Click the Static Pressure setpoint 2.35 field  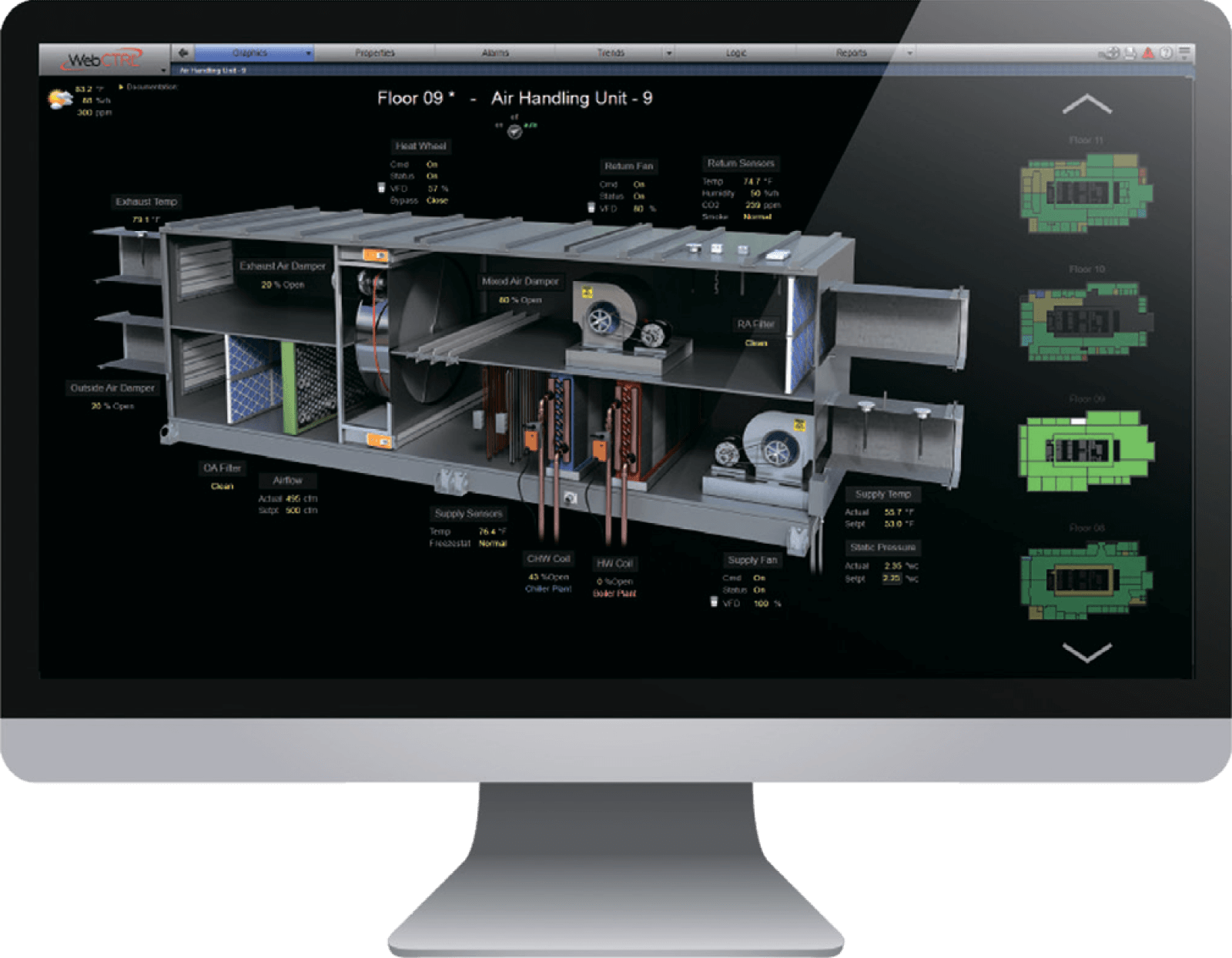[x=892, y=578]
